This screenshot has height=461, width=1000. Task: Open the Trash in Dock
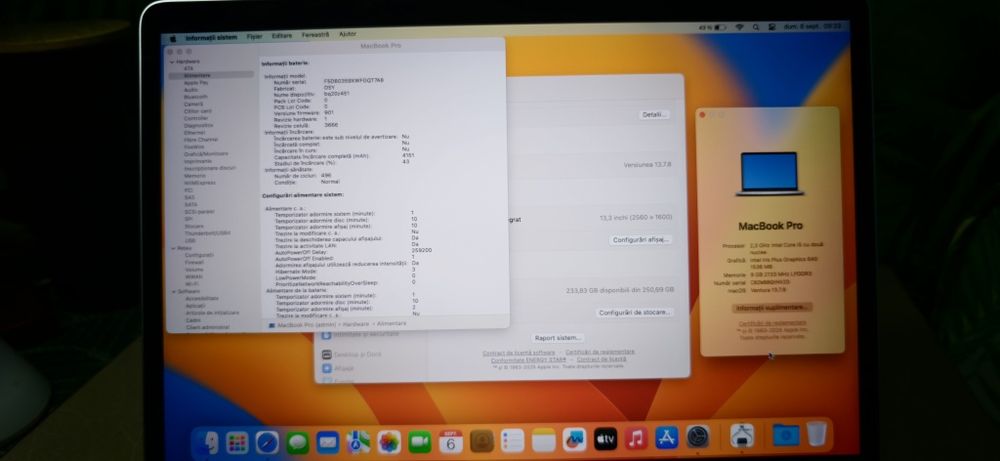tap(816, 434)
